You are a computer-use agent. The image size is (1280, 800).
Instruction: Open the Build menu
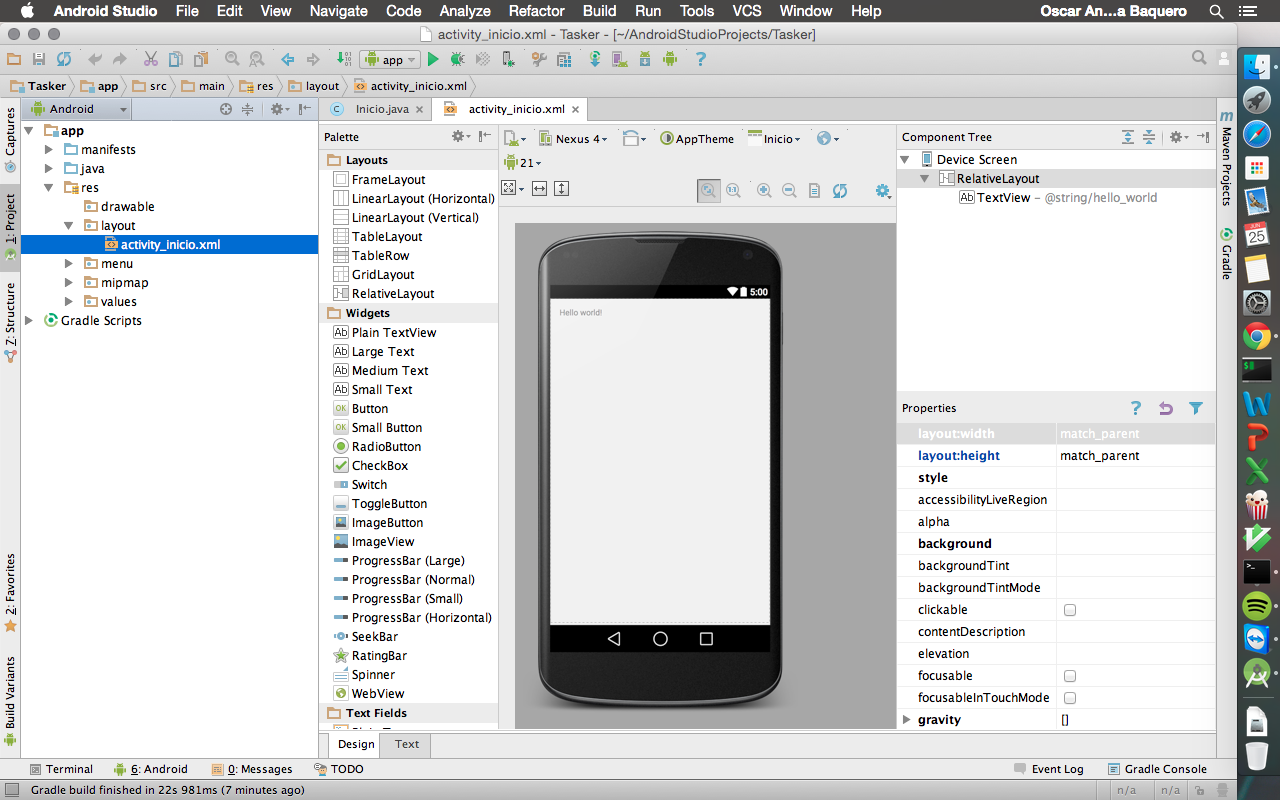(x=600, y=11)
